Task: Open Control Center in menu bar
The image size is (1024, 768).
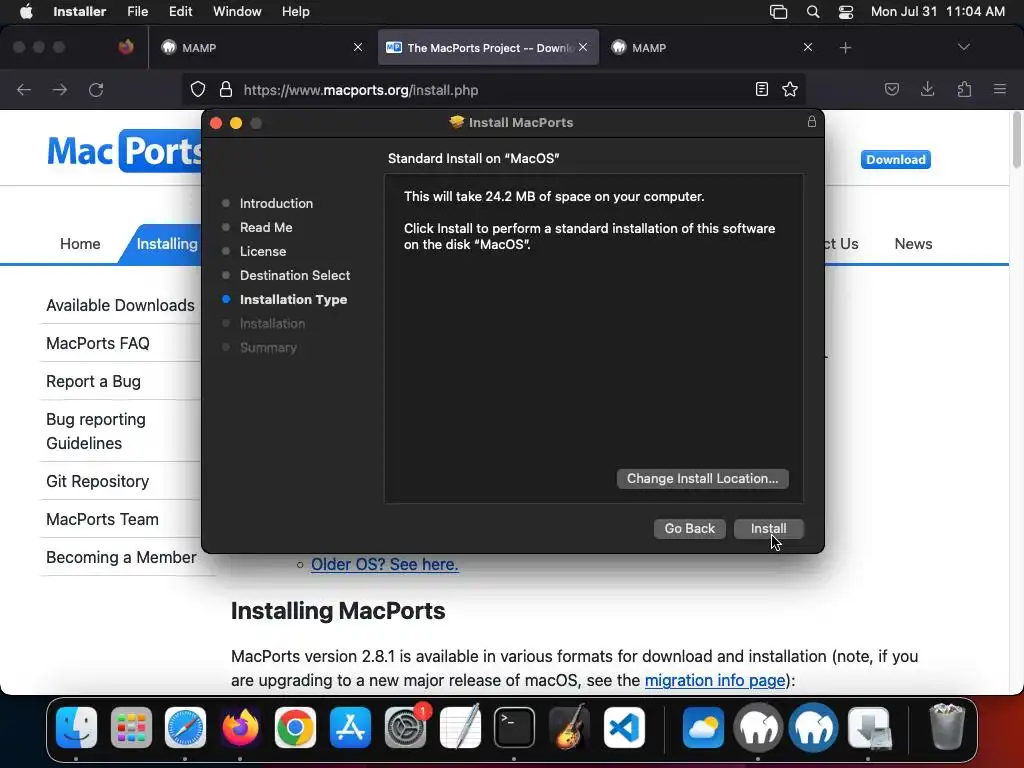Action: 846,12
